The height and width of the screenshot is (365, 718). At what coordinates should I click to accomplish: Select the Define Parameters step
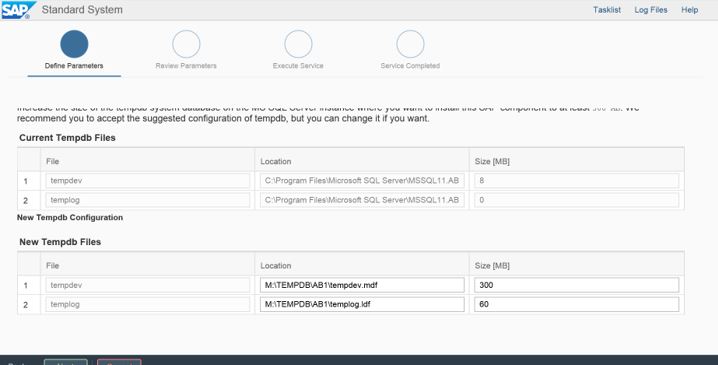[74, 50]
